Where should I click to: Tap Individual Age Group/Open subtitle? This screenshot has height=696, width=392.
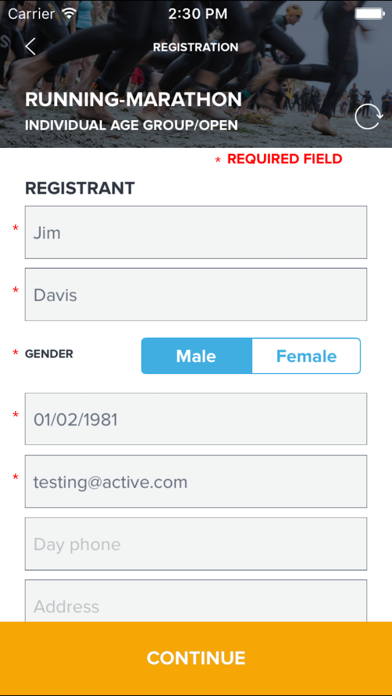(x=131, y=125)
